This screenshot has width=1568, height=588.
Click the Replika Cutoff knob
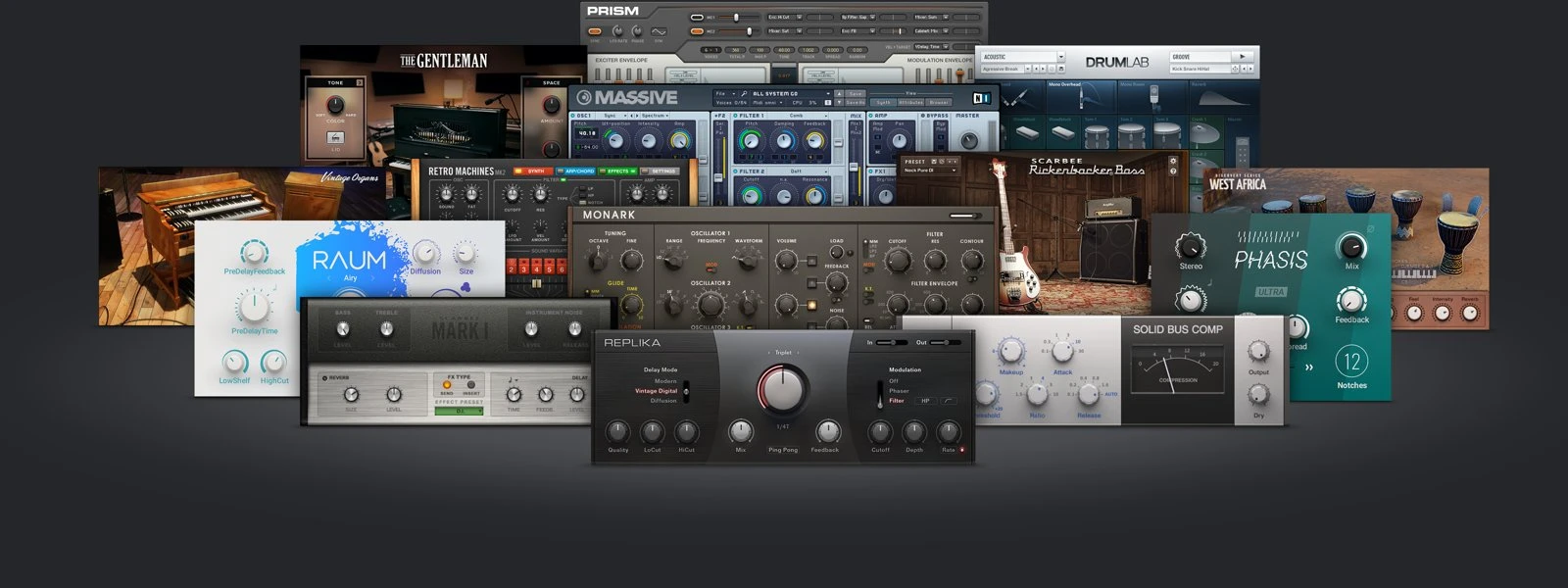point(880,430)
